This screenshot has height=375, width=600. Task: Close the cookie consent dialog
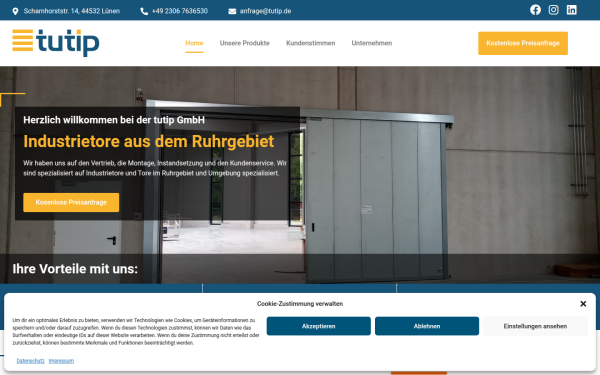(583, 303)
